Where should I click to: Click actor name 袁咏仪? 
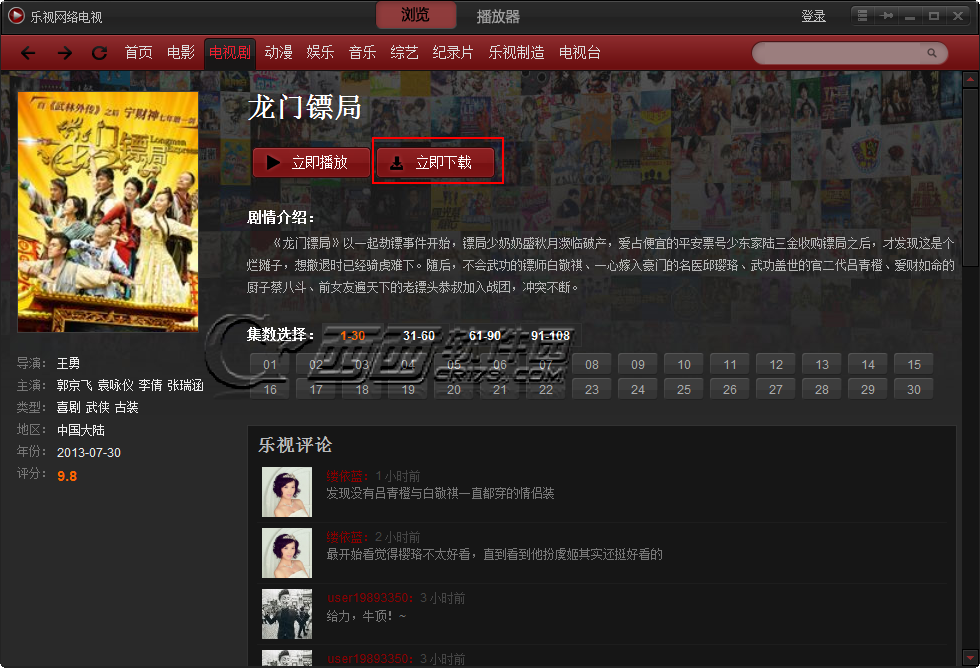click(x=116, y=386)
